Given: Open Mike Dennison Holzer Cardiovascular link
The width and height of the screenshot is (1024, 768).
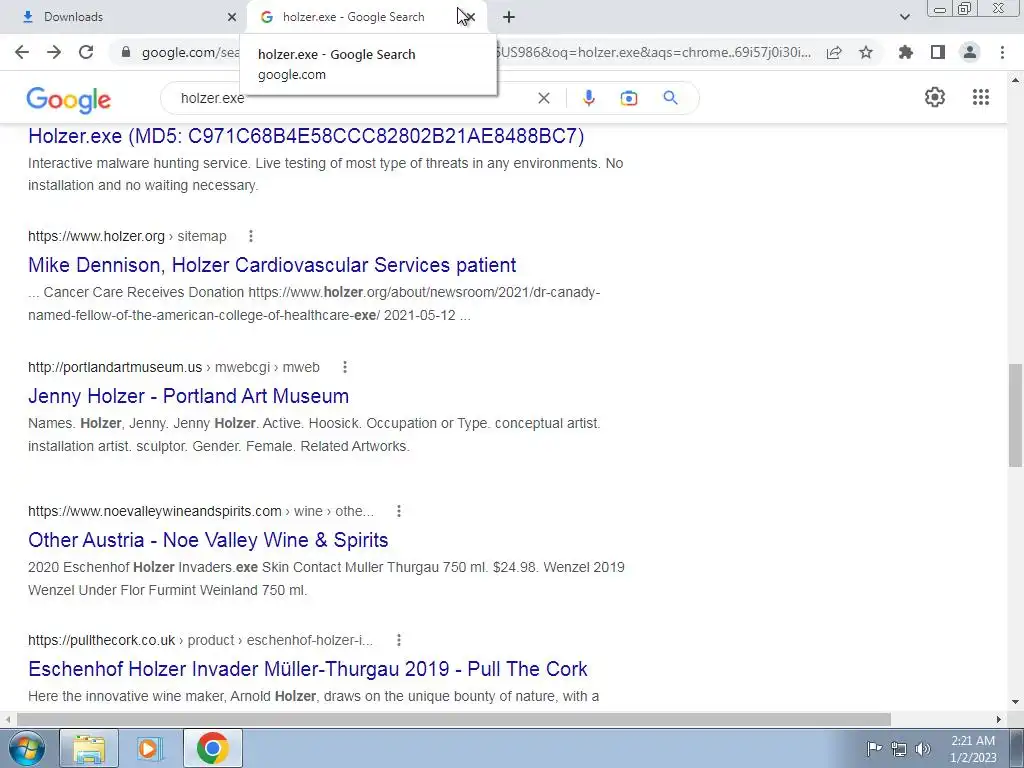Looking at the screenshot, I should pos(272,264).
